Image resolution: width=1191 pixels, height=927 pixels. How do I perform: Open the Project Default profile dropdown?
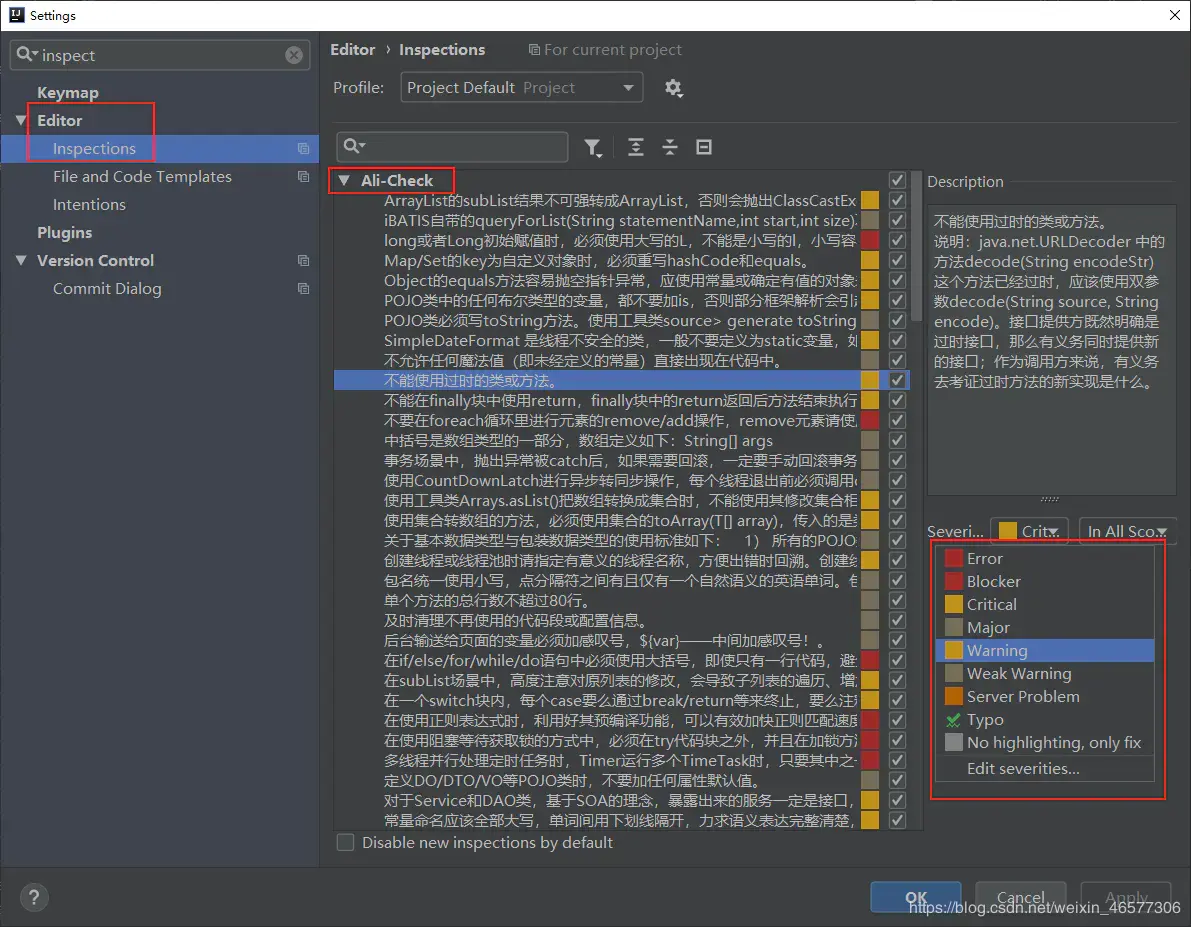[520, 88]
